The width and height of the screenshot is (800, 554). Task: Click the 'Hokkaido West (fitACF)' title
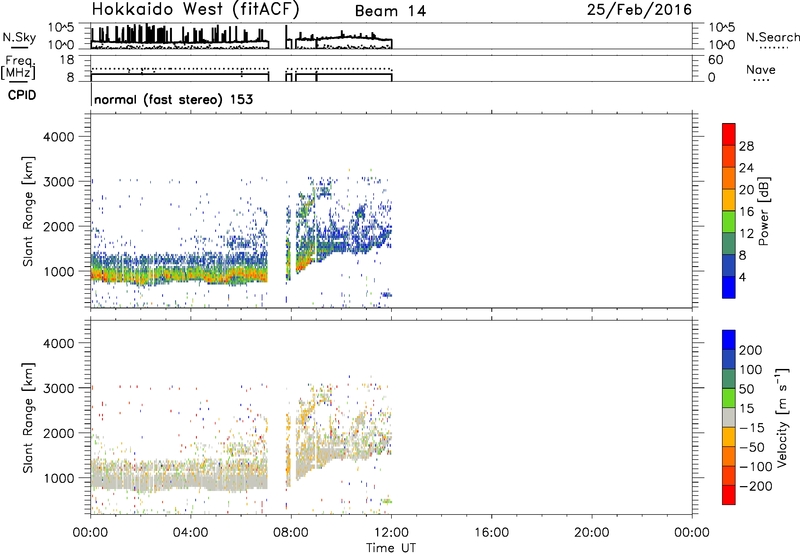click(x=195, y=10)
